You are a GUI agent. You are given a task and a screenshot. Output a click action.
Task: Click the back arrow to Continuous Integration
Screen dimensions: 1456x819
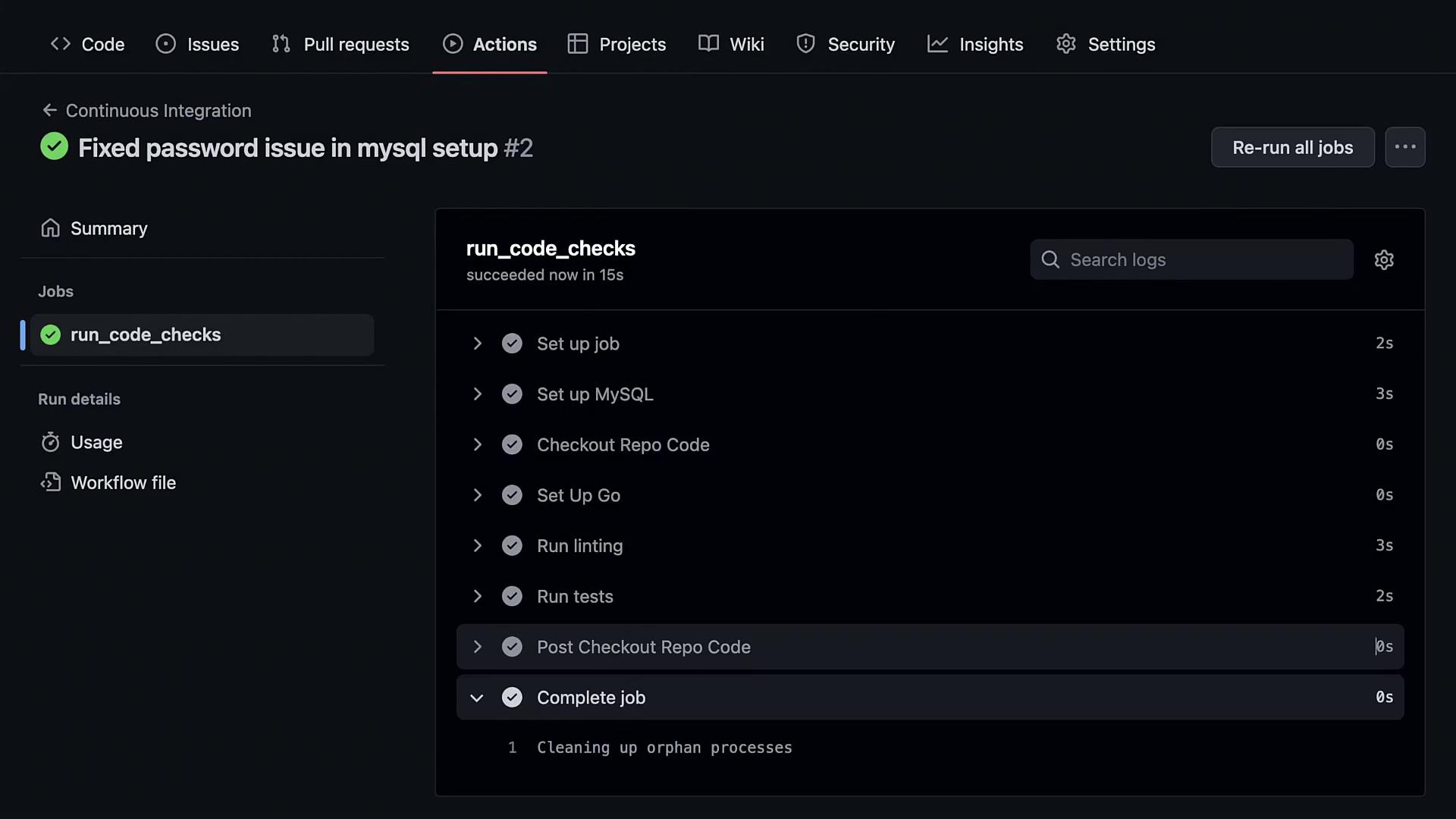[49, 111]
